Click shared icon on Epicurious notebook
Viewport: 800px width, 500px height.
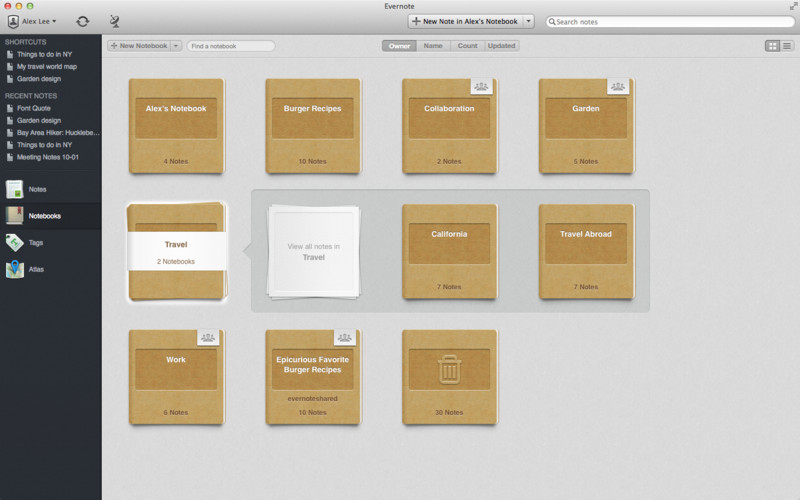[344, 338]
